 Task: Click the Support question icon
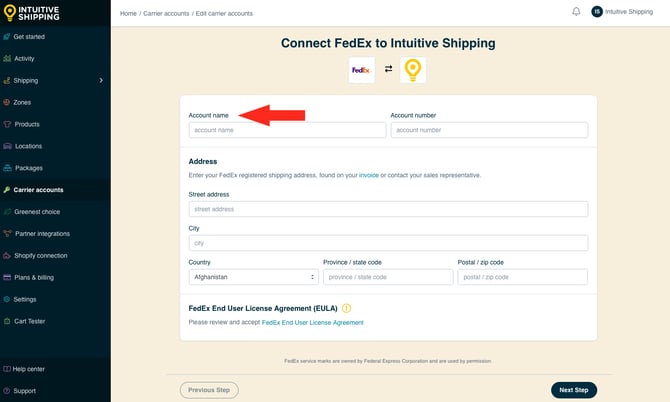click(x=6, y=391)
